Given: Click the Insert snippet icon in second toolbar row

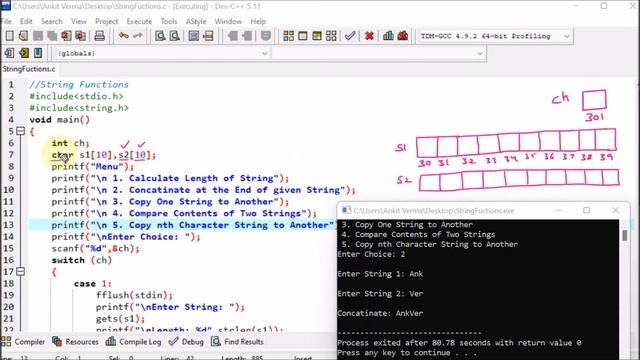Looking at the screenshot, I should coord(9,53).
